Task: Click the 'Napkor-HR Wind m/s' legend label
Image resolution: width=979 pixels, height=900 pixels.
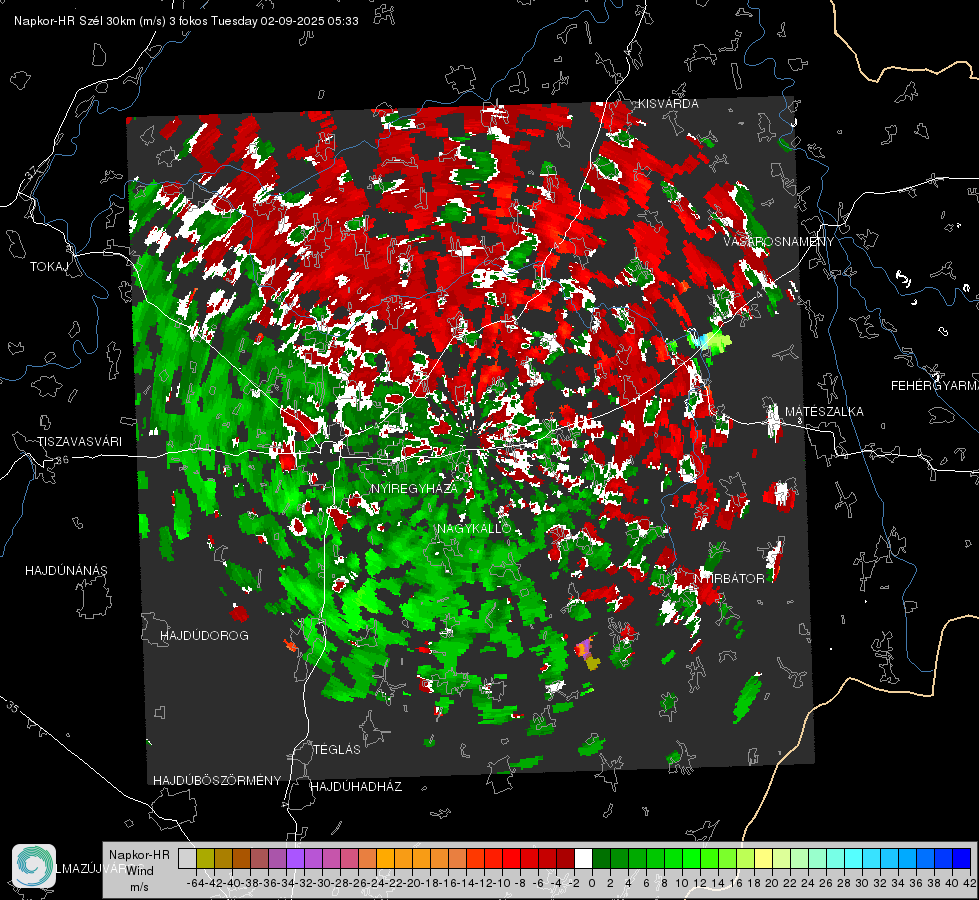Action: click(139, 870)
